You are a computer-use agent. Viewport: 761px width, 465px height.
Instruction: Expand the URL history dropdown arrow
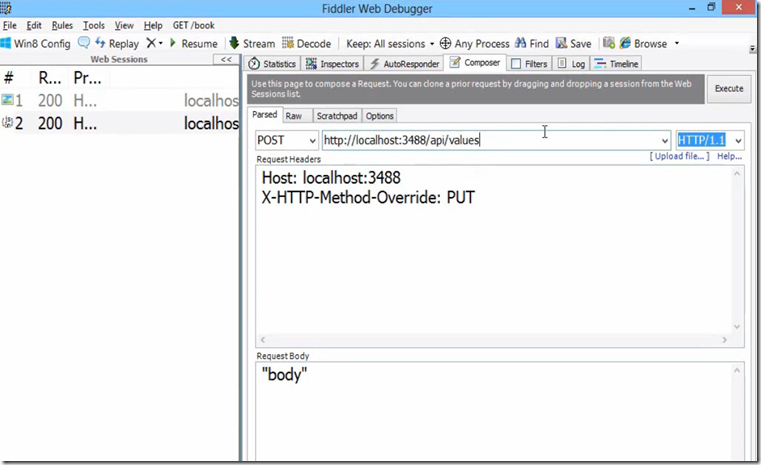tap(664, 141)
